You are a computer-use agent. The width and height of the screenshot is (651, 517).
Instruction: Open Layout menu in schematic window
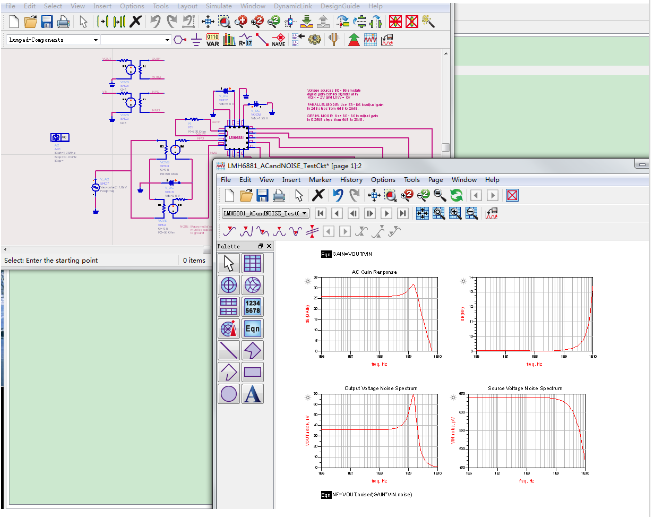click(187, 6)
